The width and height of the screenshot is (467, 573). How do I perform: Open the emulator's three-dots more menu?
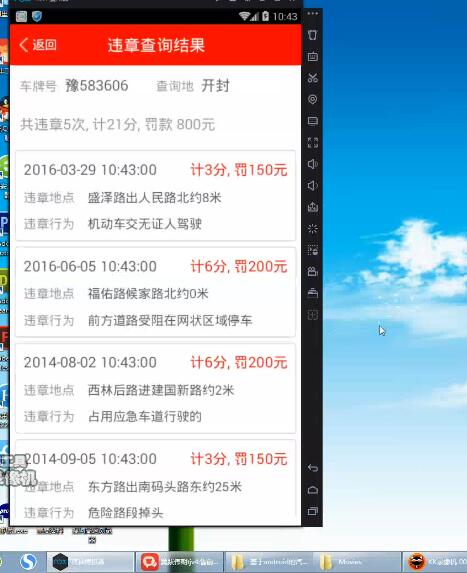point(312,14)
